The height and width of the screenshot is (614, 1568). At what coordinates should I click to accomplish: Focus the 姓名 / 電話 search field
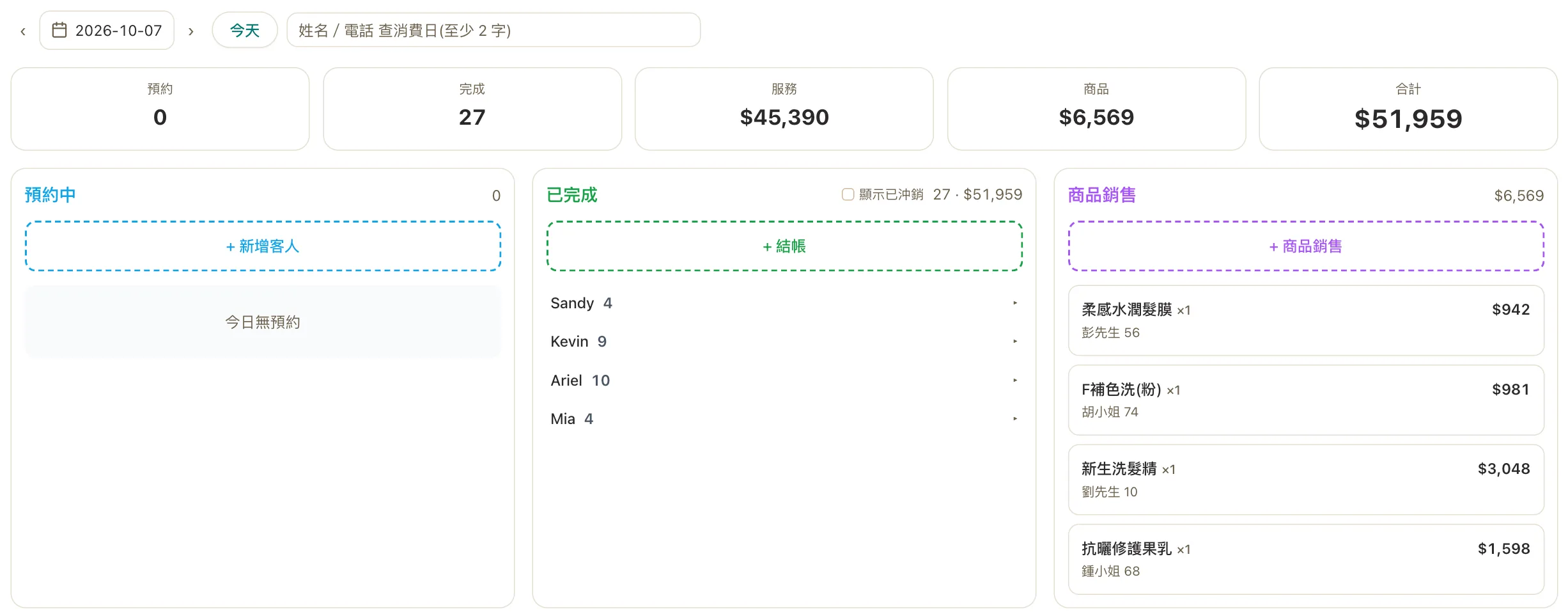[x=493, y=30]
